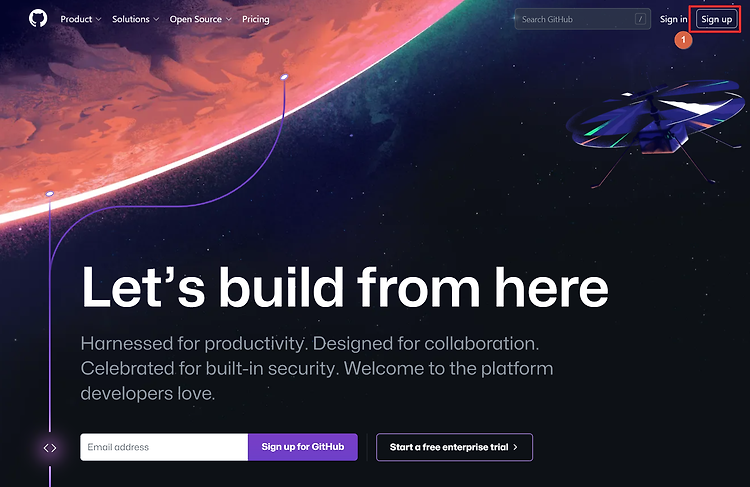The height and width of the screenshot is (487, 750).
Task: Focus the Search GitHub field
Action: pos(582,19)
